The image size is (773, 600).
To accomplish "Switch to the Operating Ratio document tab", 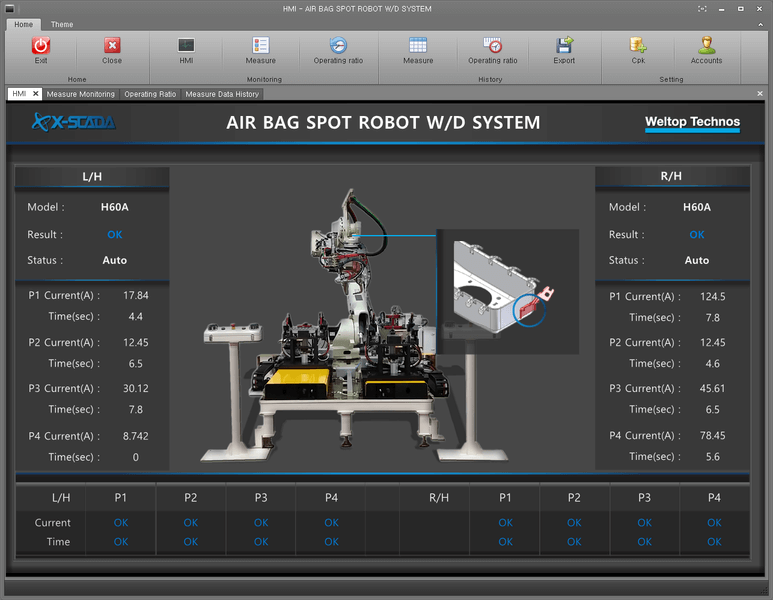I will 150,94.
